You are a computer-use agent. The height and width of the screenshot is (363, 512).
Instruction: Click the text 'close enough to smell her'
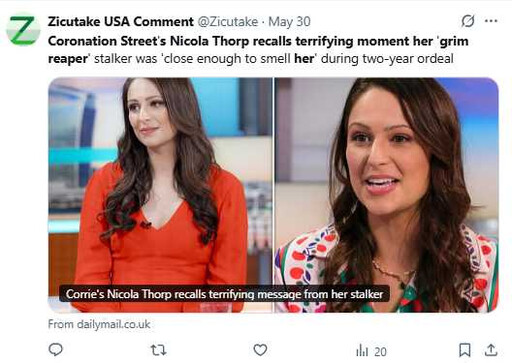pos(239,59)
